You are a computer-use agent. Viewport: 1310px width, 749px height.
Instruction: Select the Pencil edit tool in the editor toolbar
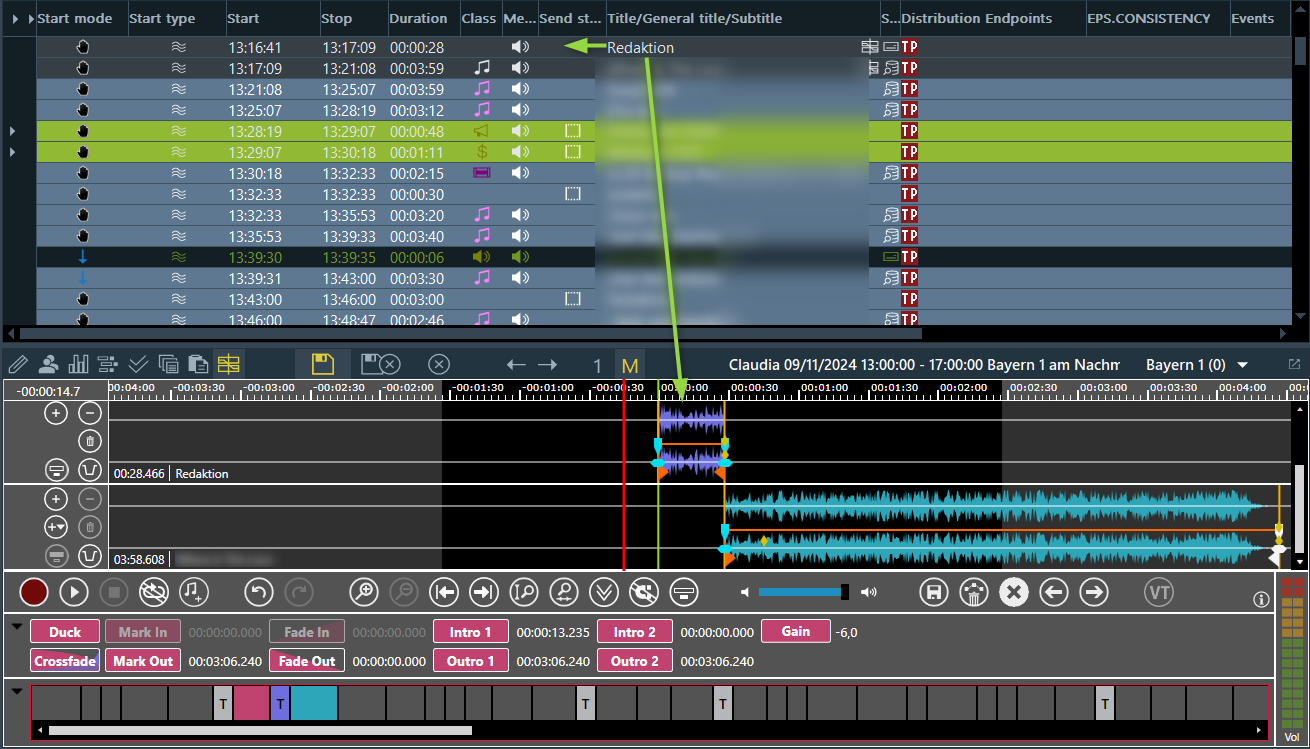coord(17,364)
